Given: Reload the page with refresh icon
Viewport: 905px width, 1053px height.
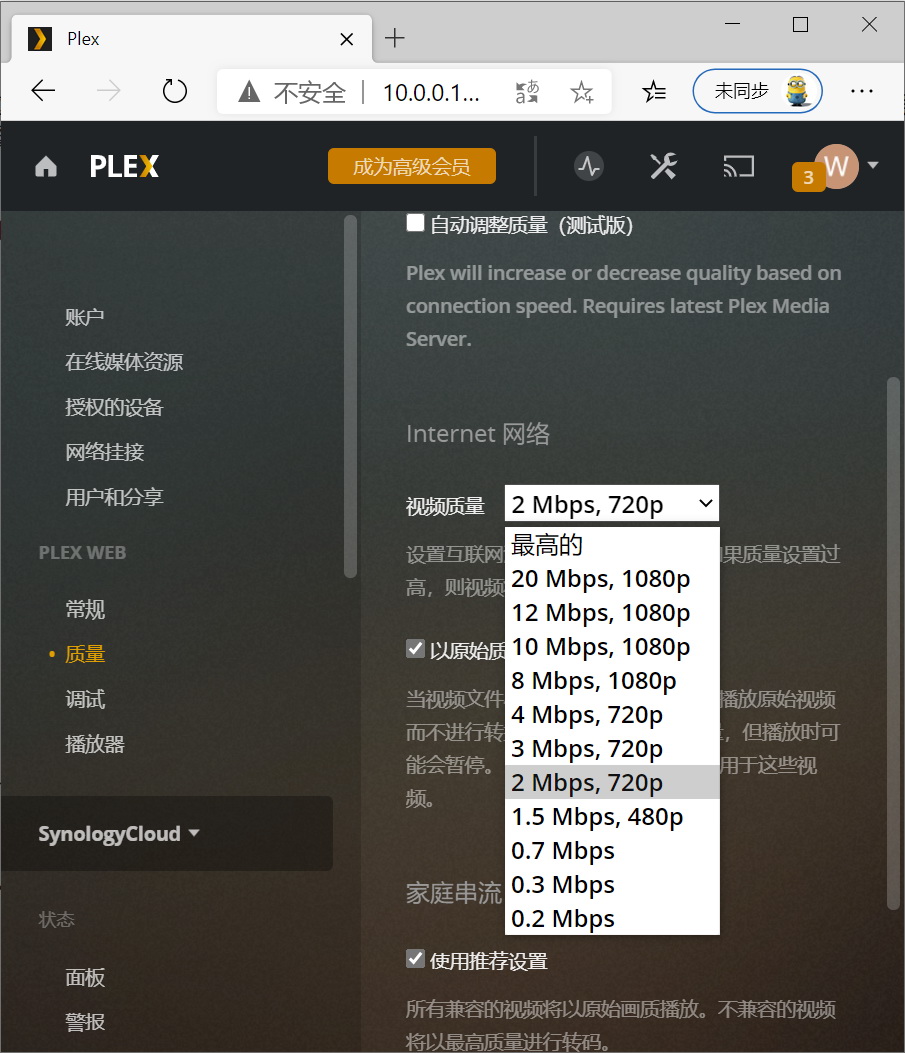Looking at the screenshot, I should coord(175,91).
